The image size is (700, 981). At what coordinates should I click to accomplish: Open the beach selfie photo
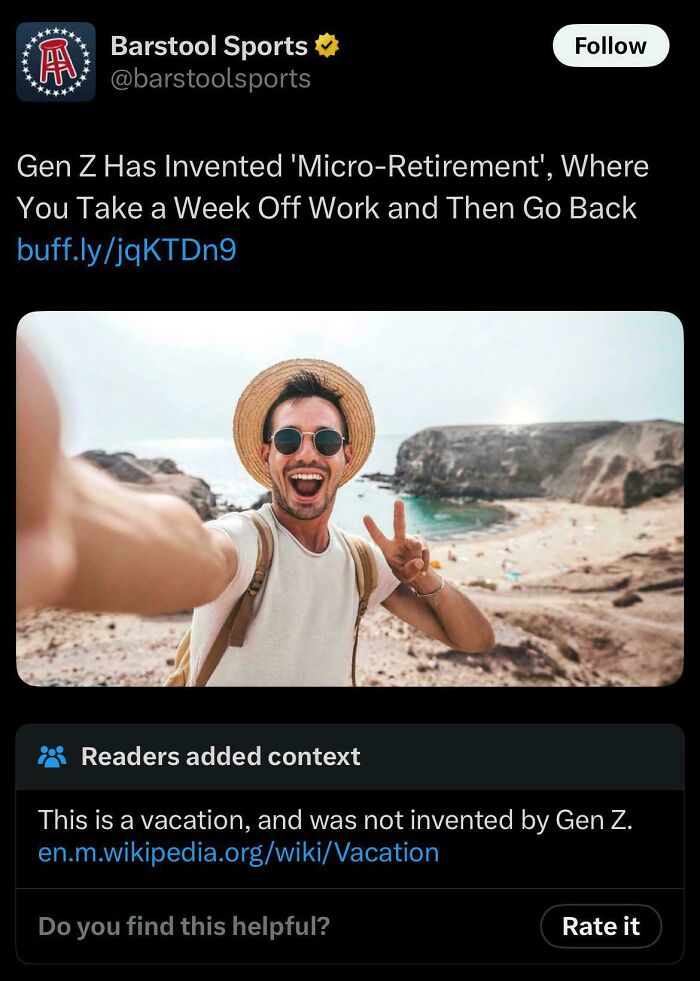tap(350, 500)
